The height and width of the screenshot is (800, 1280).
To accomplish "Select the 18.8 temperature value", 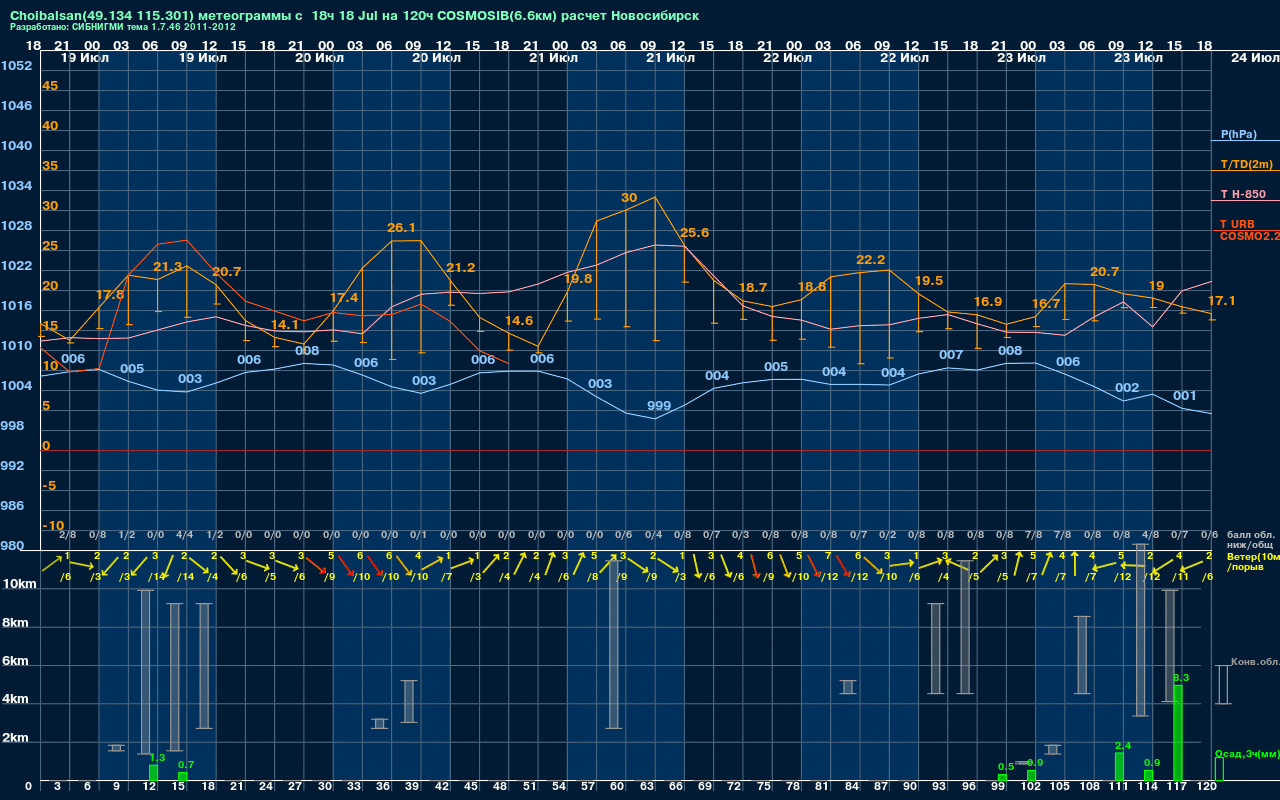I will click(812, 287).
